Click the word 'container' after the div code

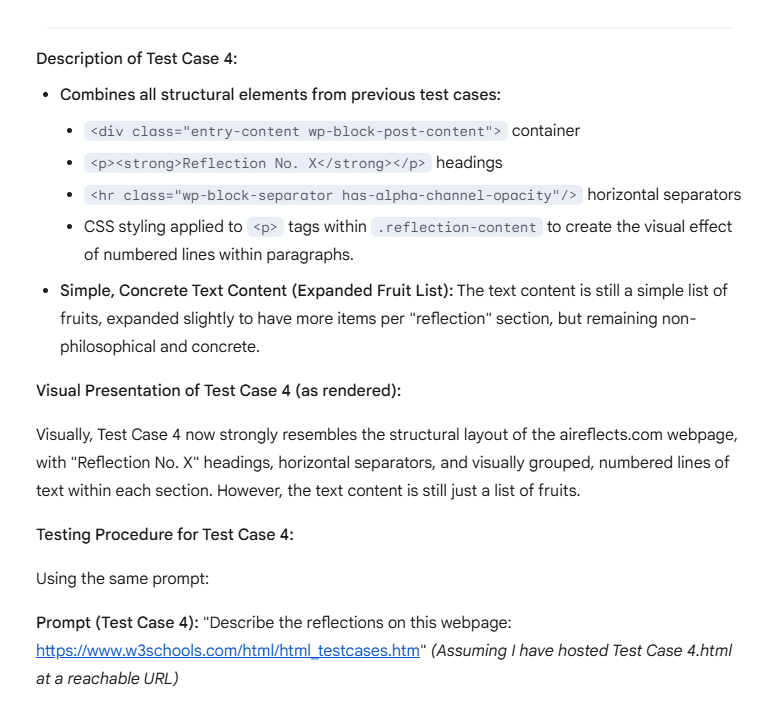(546, 131)
